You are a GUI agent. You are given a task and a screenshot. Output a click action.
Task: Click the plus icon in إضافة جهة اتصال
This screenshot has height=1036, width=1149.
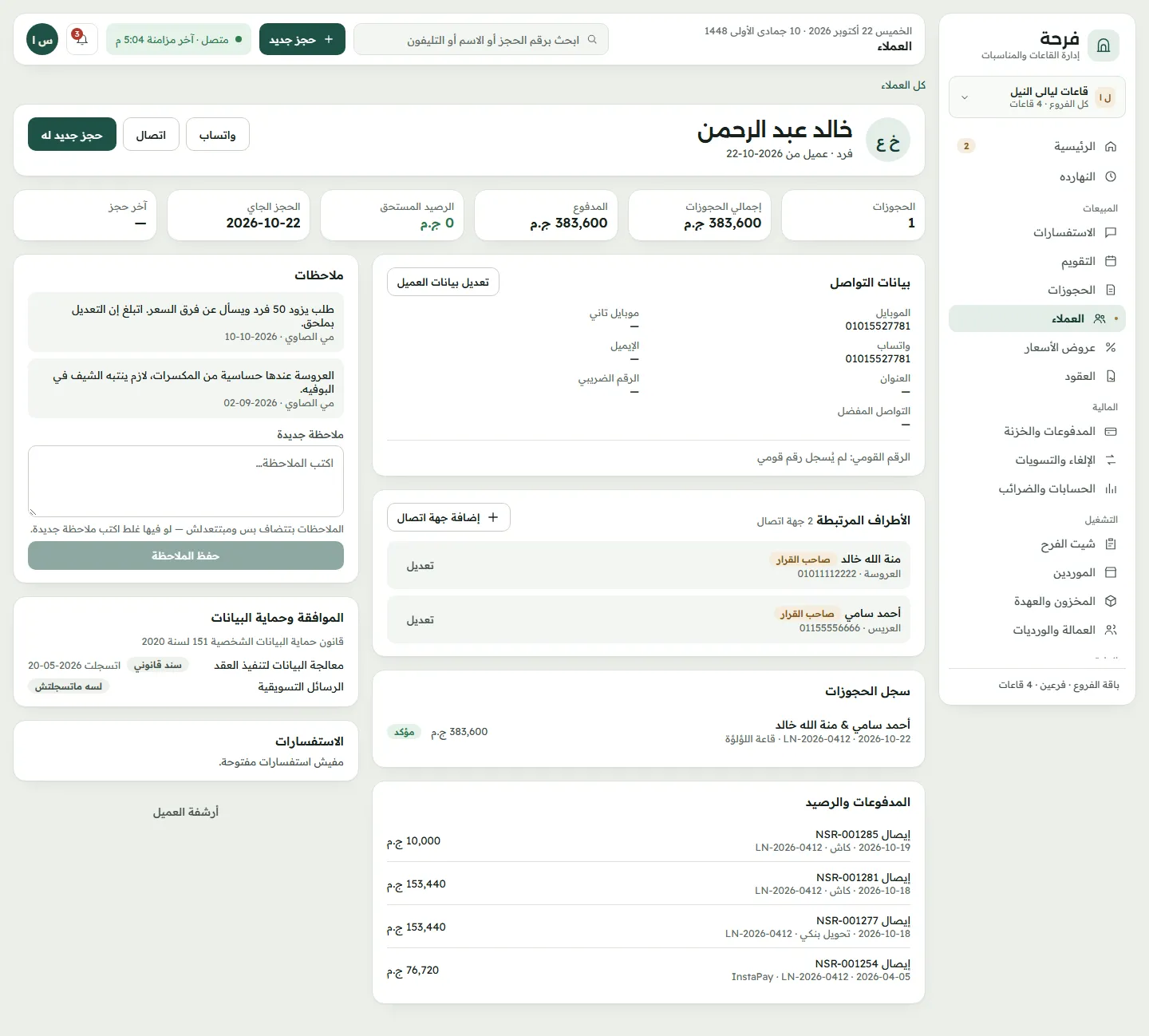pyautogui.click(x=493, y=517)
